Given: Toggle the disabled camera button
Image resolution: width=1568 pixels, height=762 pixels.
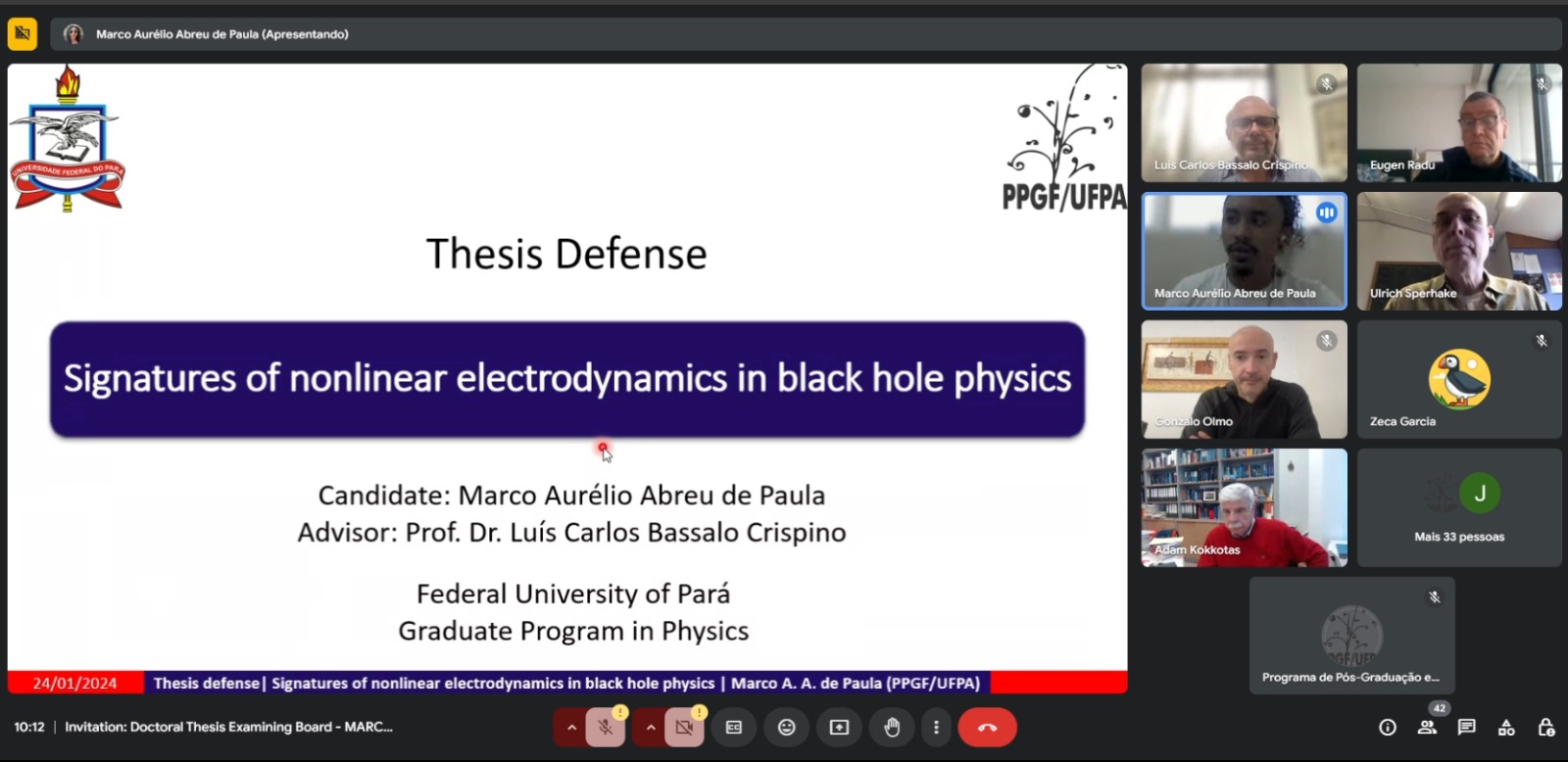Looking at the screenshot, I should coord(684,728).
